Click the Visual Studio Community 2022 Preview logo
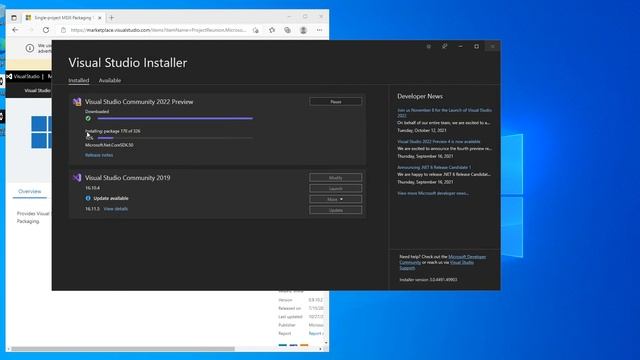 [x=77, y=102]
